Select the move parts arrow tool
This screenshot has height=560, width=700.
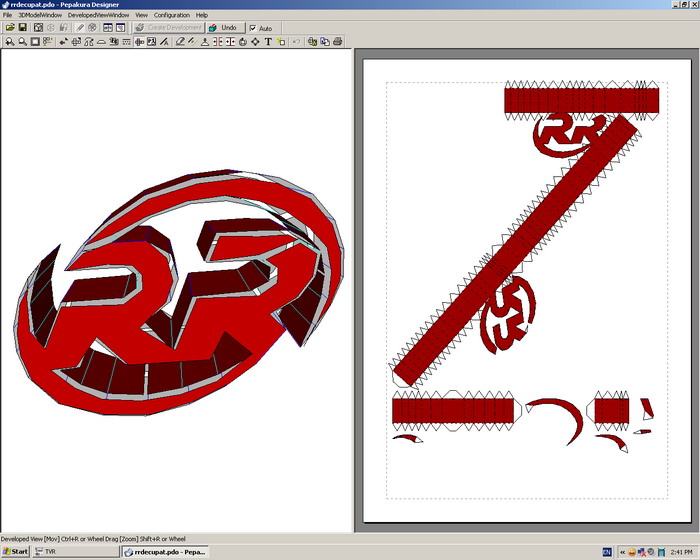(x=63, y=42)
